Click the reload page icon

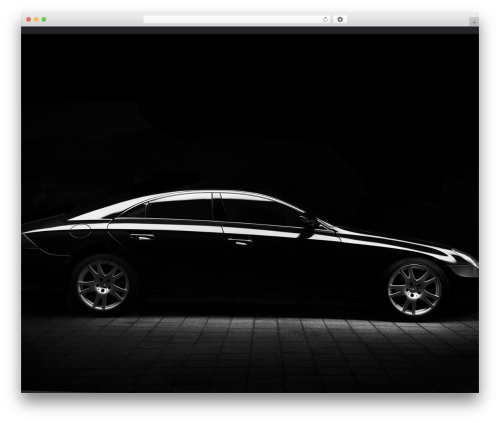click(x=325, y=19)
